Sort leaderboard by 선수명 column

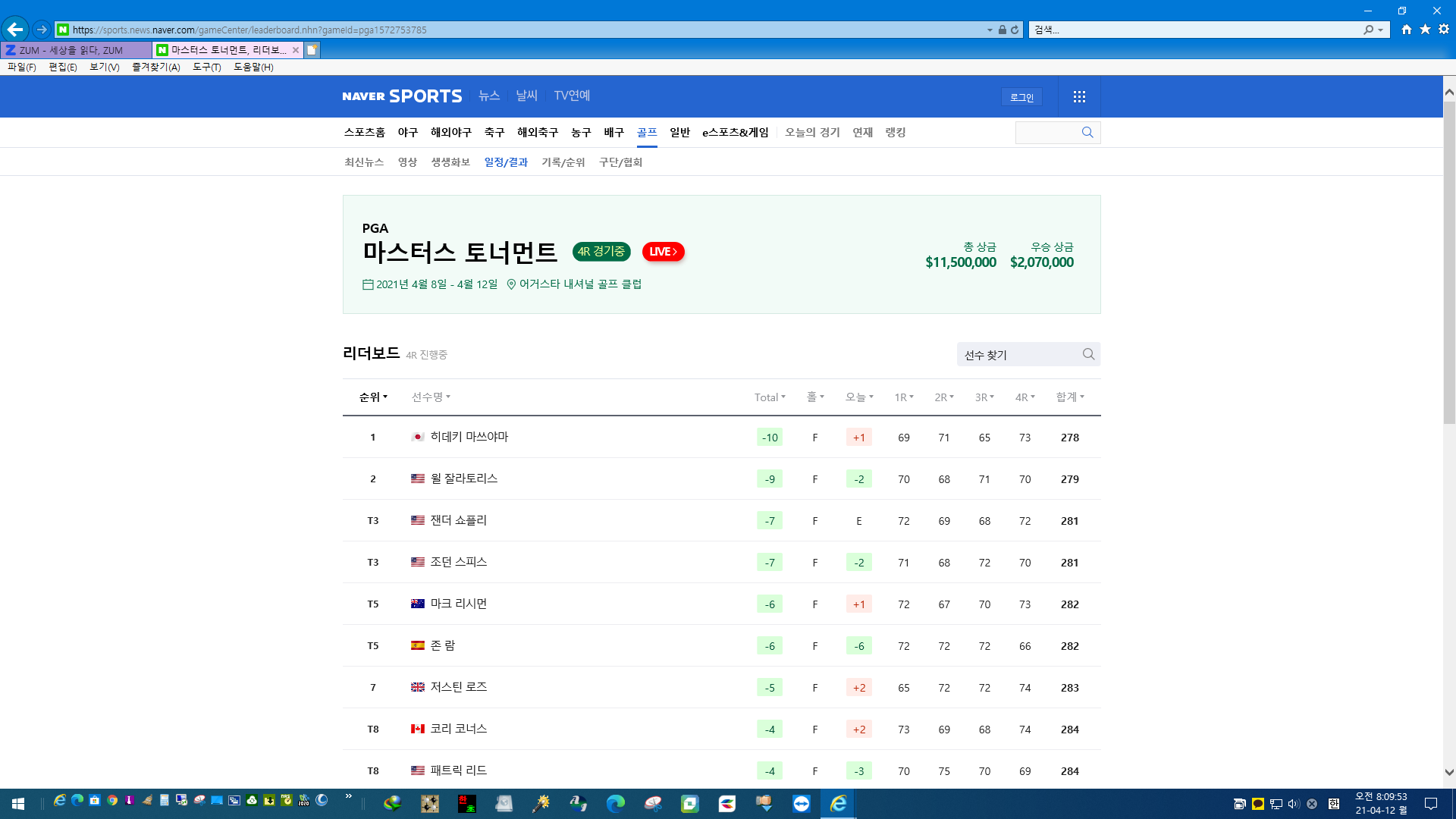coord(431,397)
